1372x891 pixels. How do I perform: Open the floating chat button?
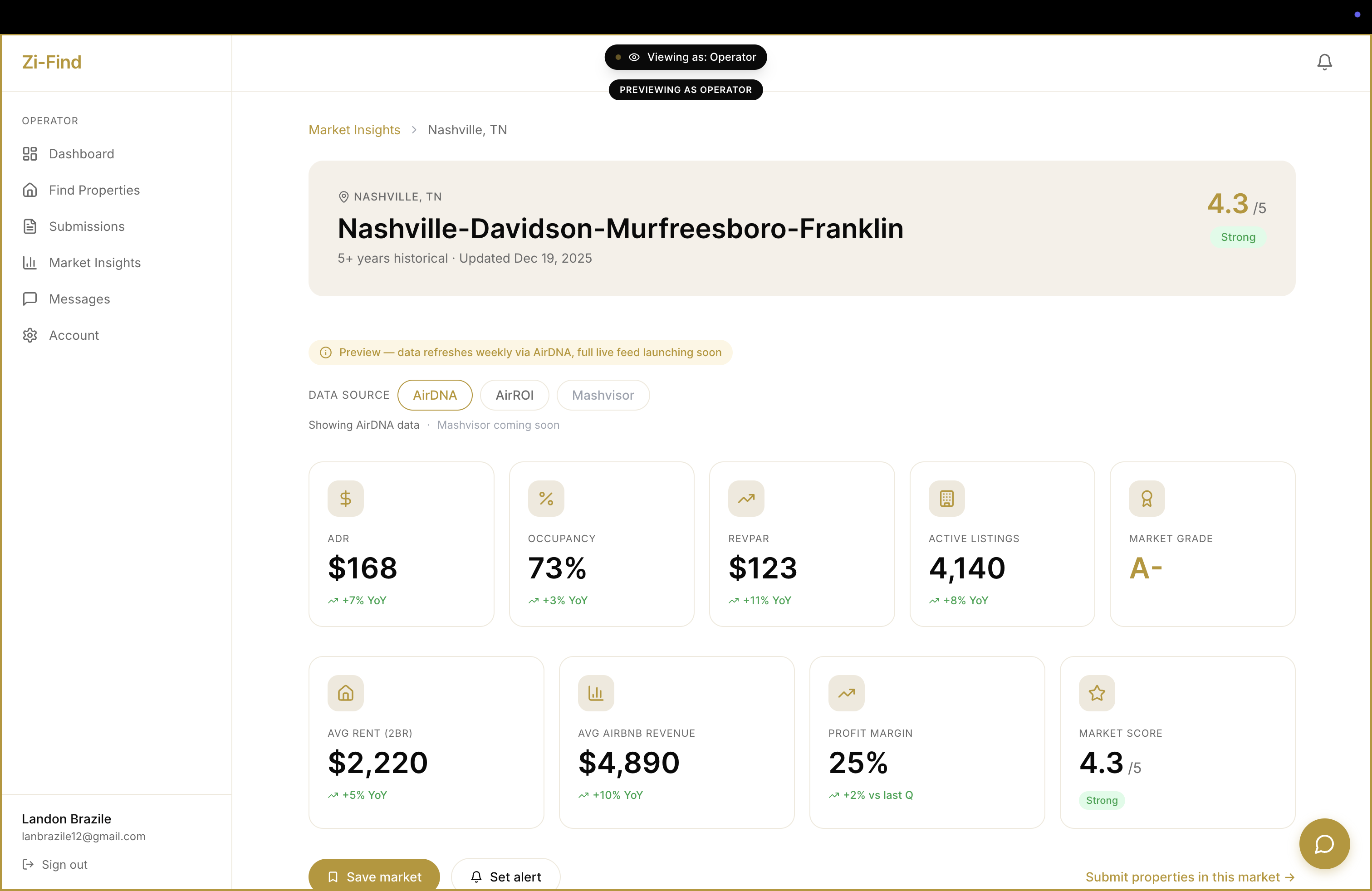1324,844
